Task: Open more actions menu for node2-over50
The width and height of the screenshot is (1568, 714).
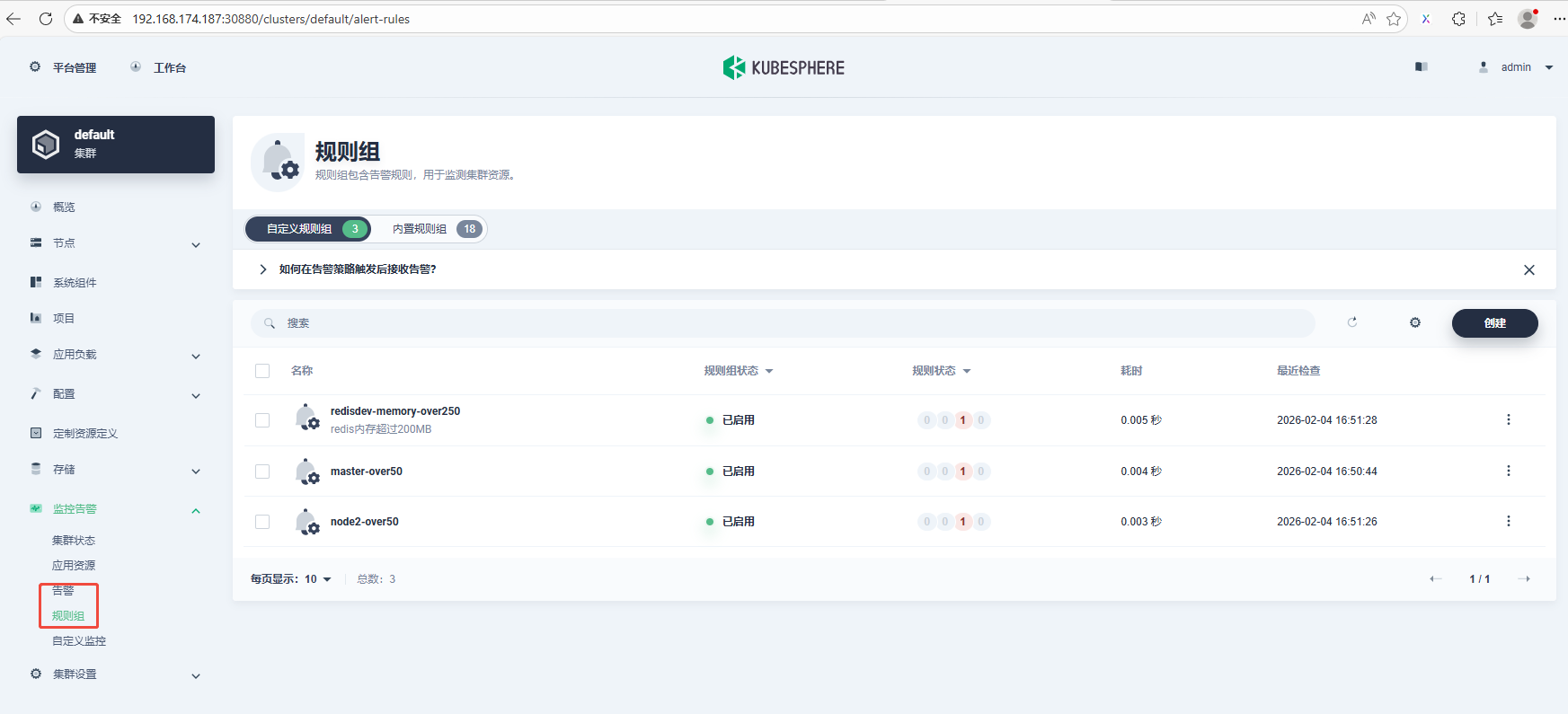Action: tap(1508, 521)
